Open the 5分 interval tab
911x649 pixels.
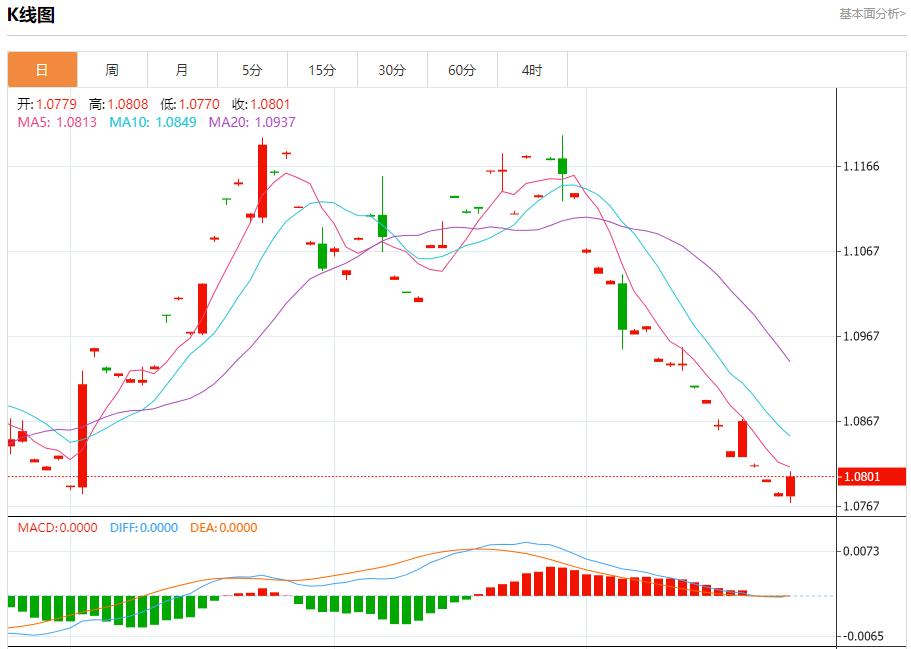[252, 70]
